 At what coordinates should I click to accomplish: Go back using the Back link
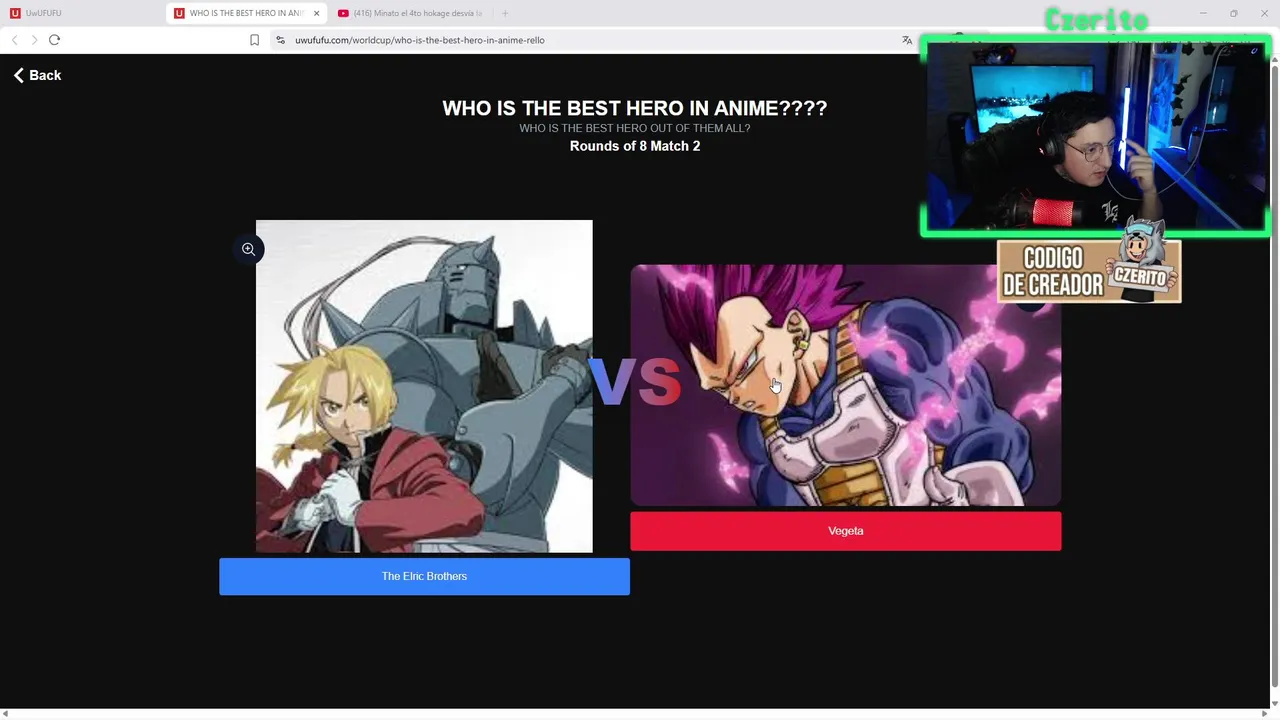tap(37, 75)
